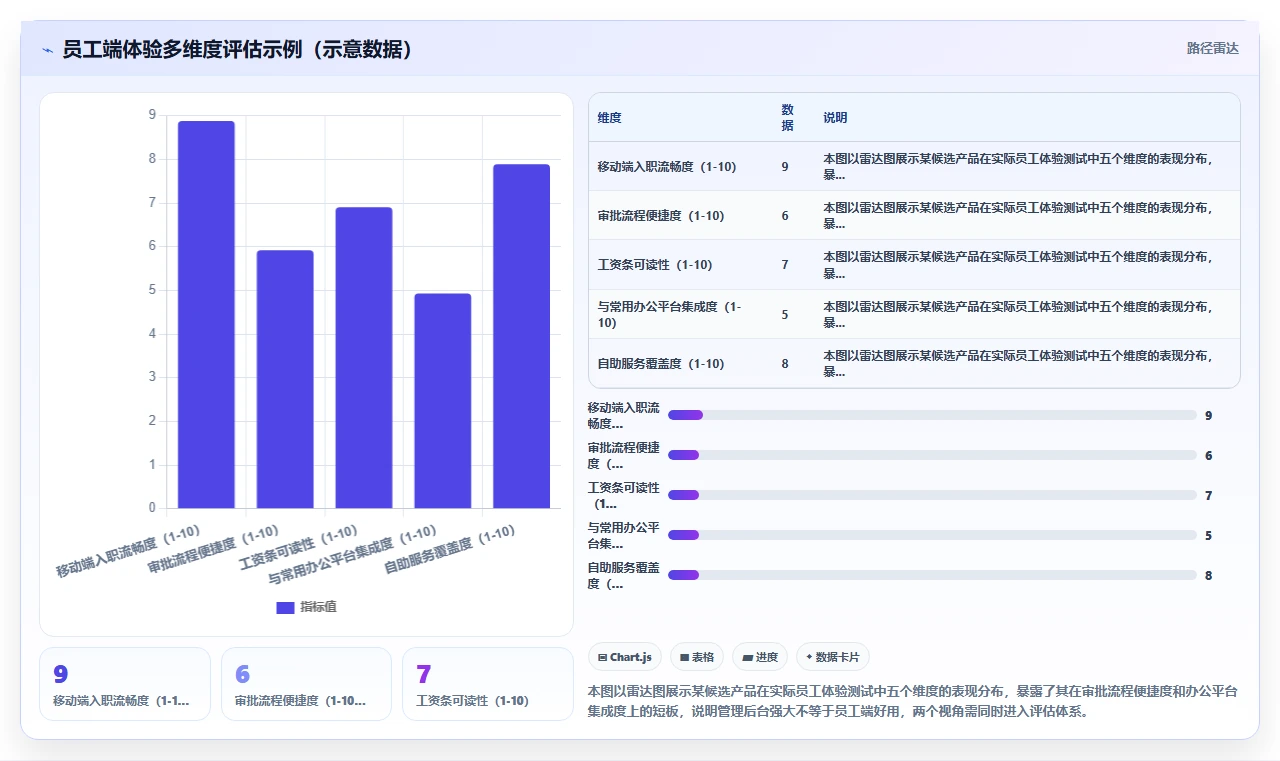Select the 移动端入职流畅度 bar in the chart
1280x761 pixels.
coord(206,314)
